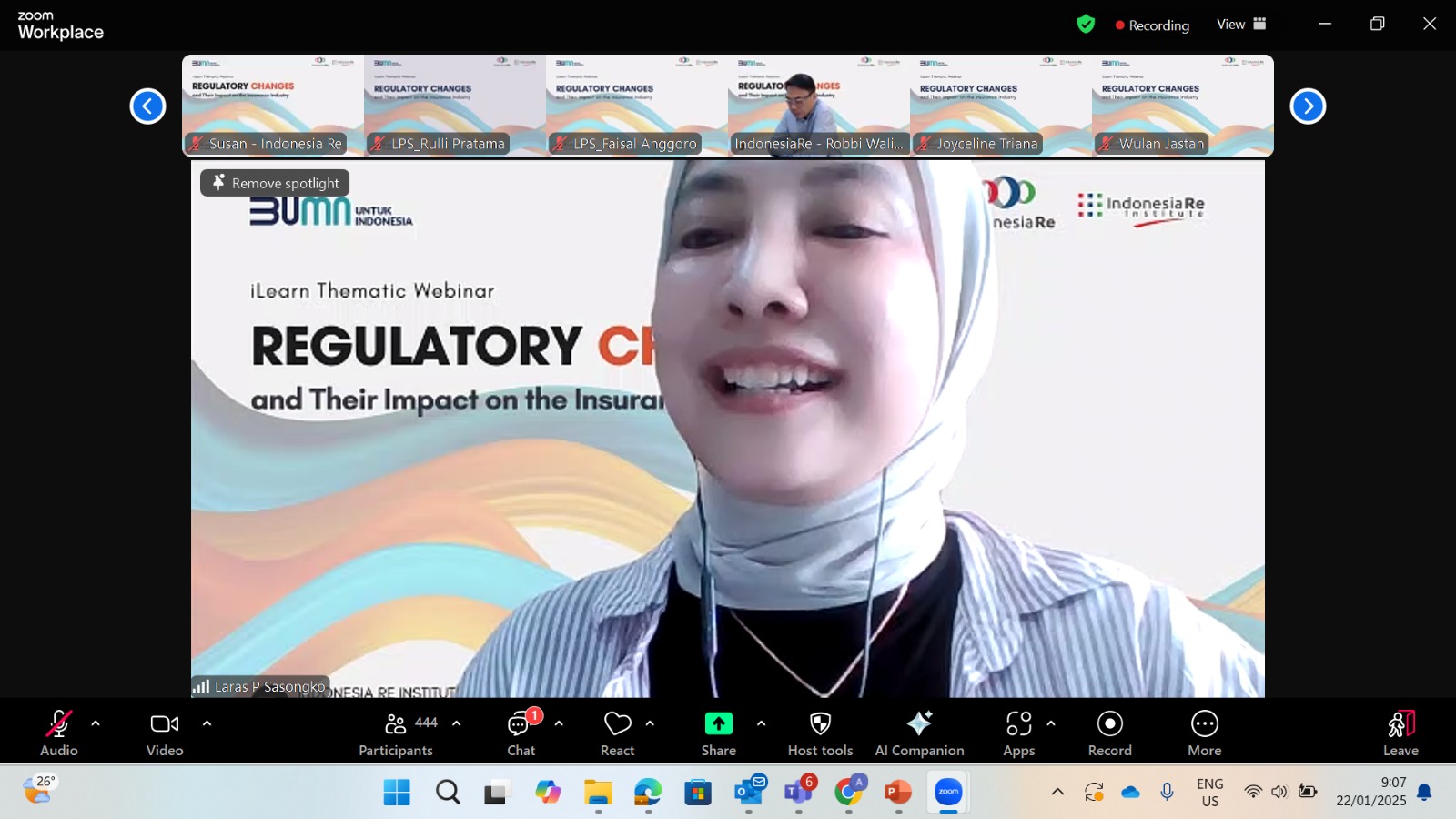
Task: Open Task View on the taskbar
Action: (x=496, y=793)
